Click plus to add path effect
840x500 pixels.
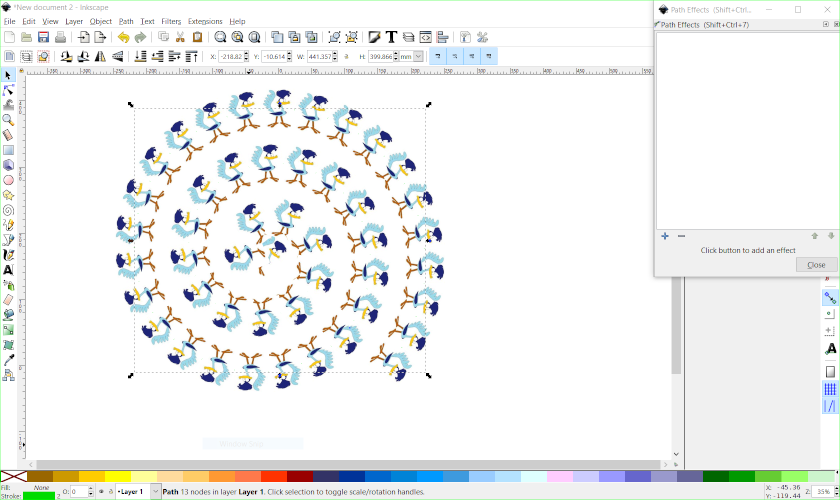point(665,236)
